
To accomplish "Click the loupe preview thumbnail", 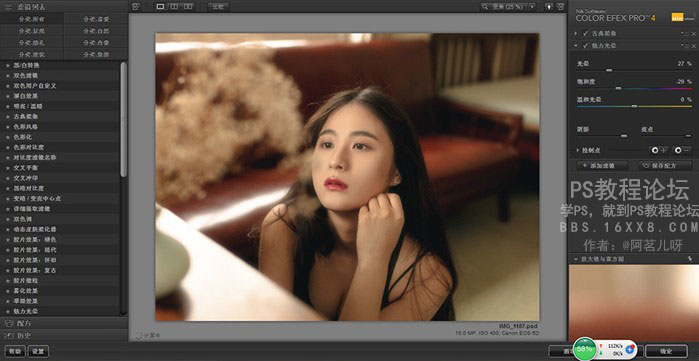I will (633, 303).
